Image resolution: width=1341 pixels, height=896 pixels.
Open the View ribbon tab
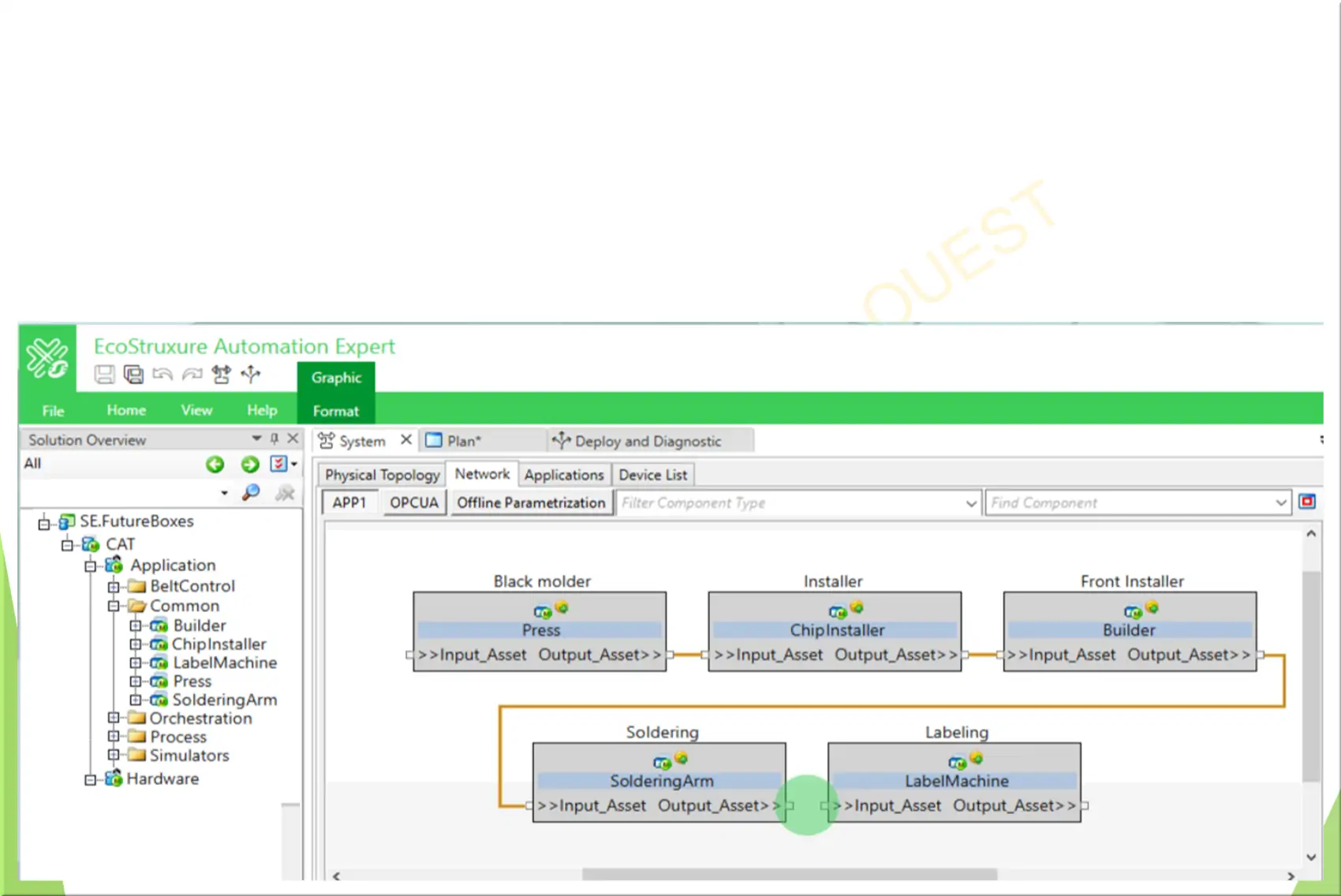pos(196,410)
